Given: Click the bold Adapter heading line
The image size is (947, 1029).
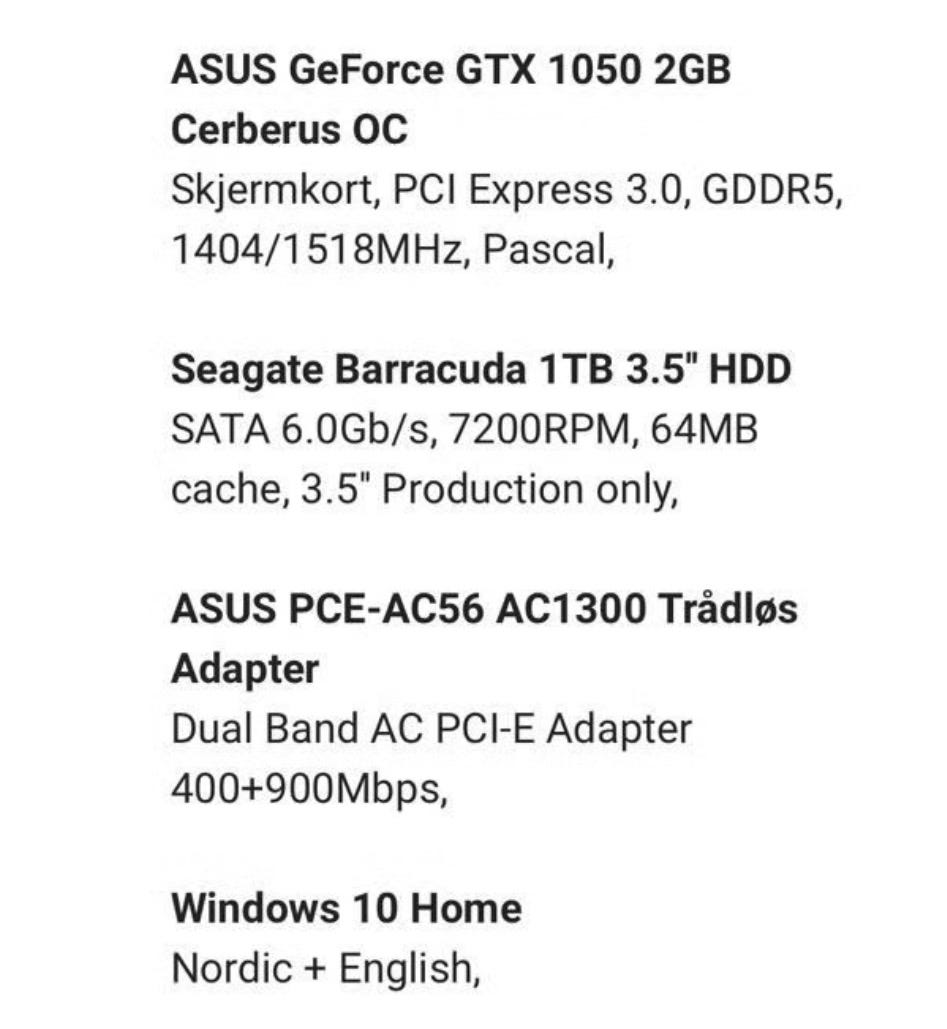Looking at the screenshot, I should [245, 671].
